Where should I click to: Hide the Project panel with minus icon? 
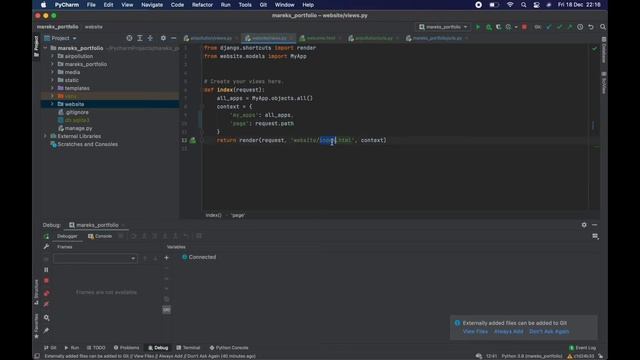[173, 38]
